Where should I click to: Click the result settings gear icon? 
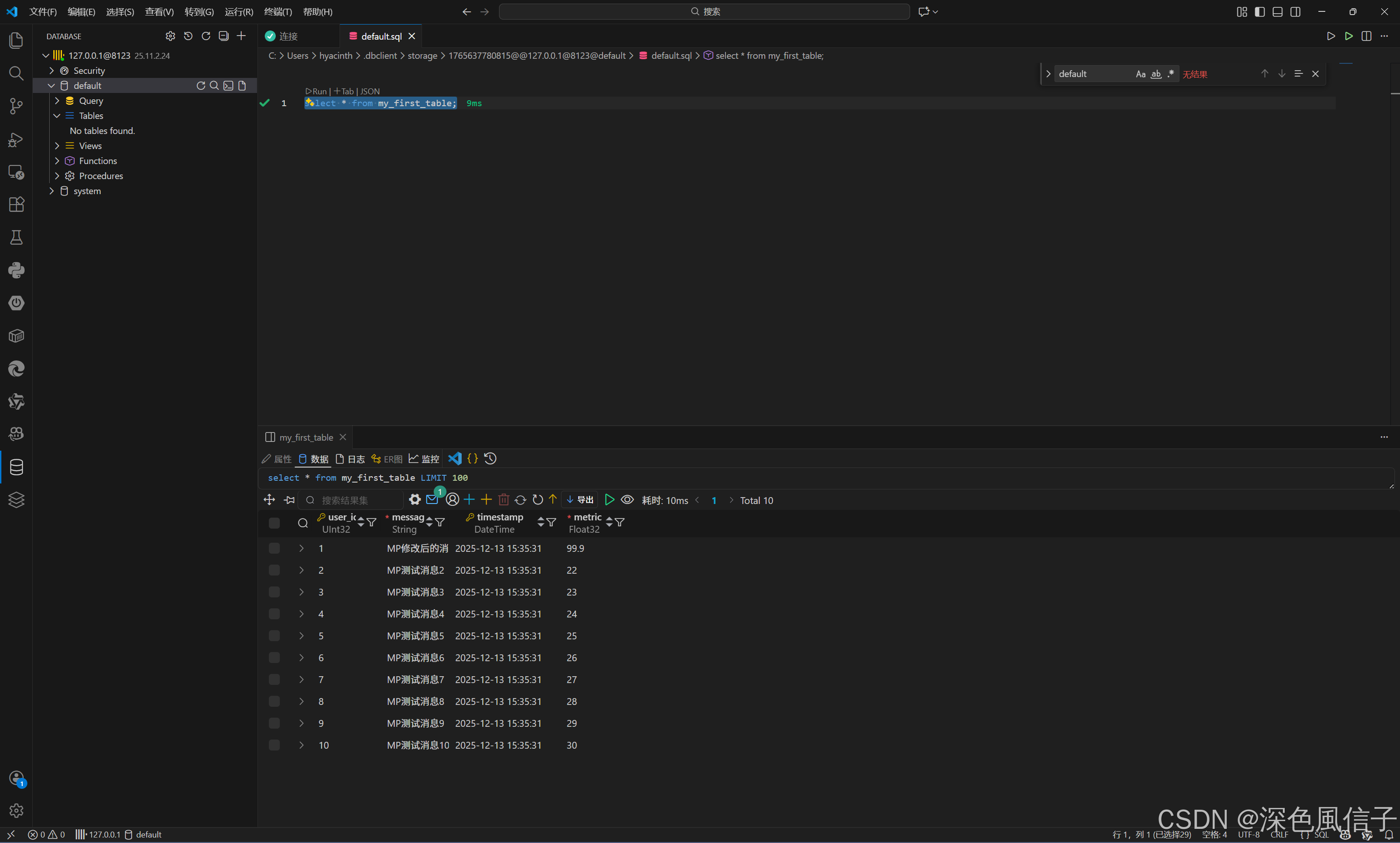(x=415, y=500)
